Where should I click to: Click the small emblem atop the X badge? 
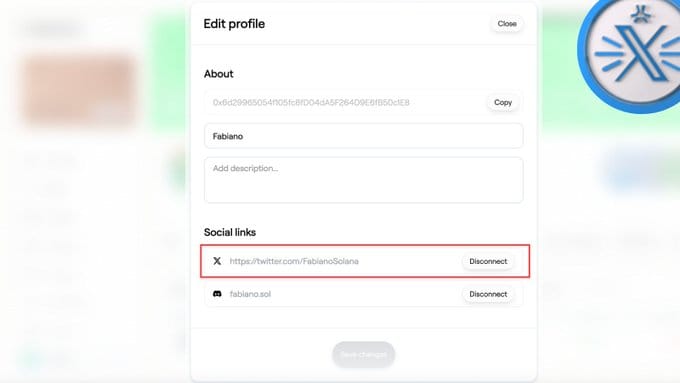pyautogui.click(x=640, y=13)
